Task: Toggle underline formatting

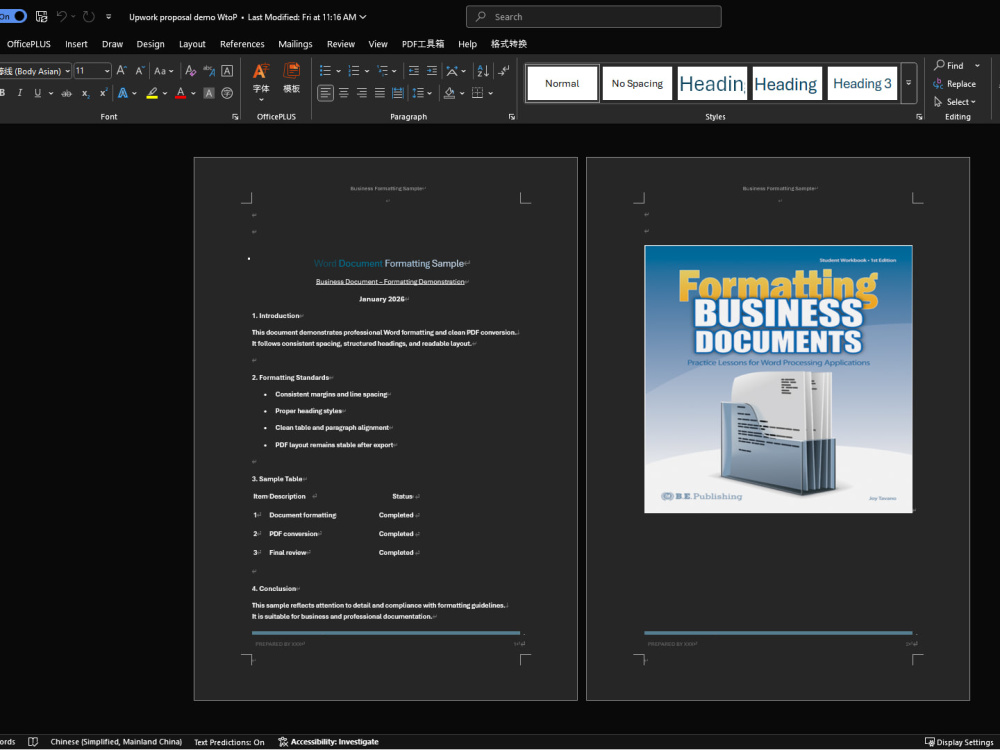Action: [38, 93]
